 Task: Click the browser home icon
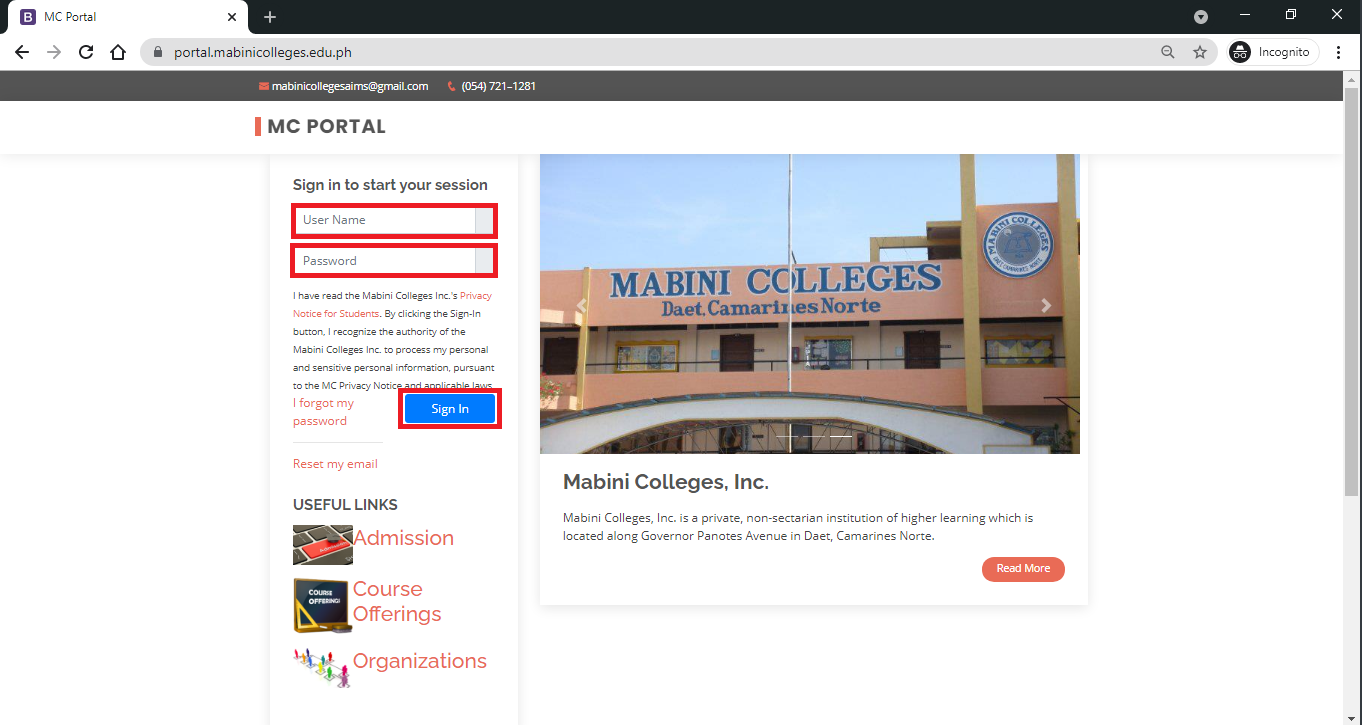tap(118, 52)
